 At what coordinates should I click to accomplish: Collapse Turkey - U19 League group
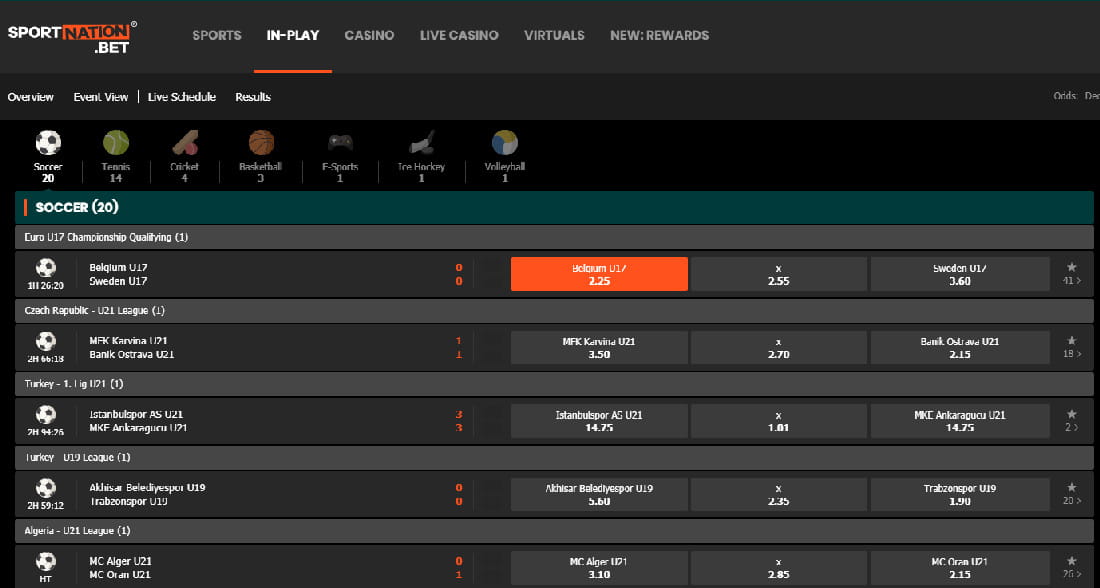click(554, 457)
